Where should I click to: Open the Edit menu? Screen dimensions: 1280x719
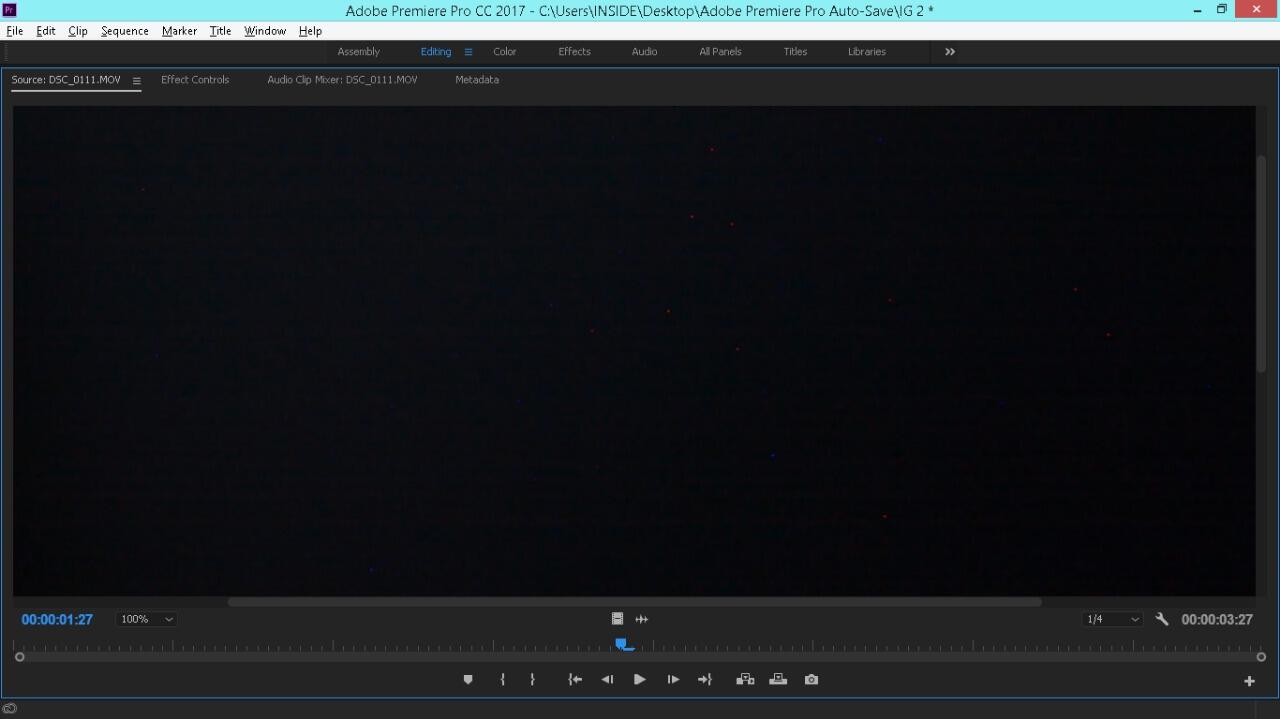pyautogui.click(x=46, y=31)
